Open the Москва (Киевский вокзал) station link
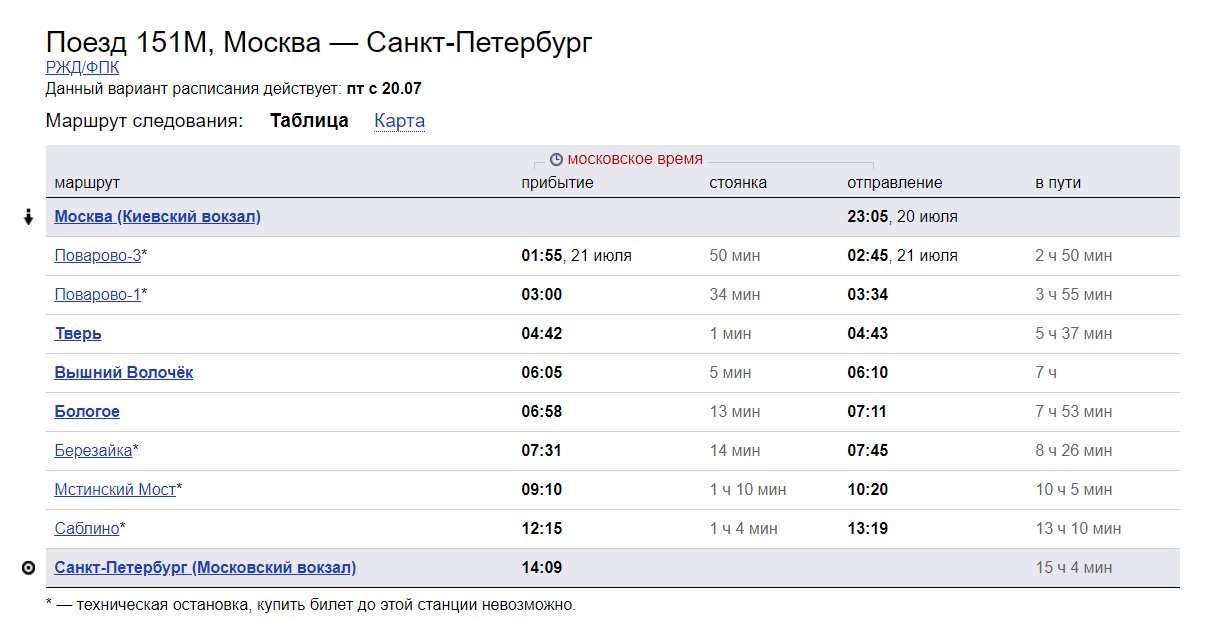Image resolution: width=1218 pixels, height=636 pixels. [157, 217]
